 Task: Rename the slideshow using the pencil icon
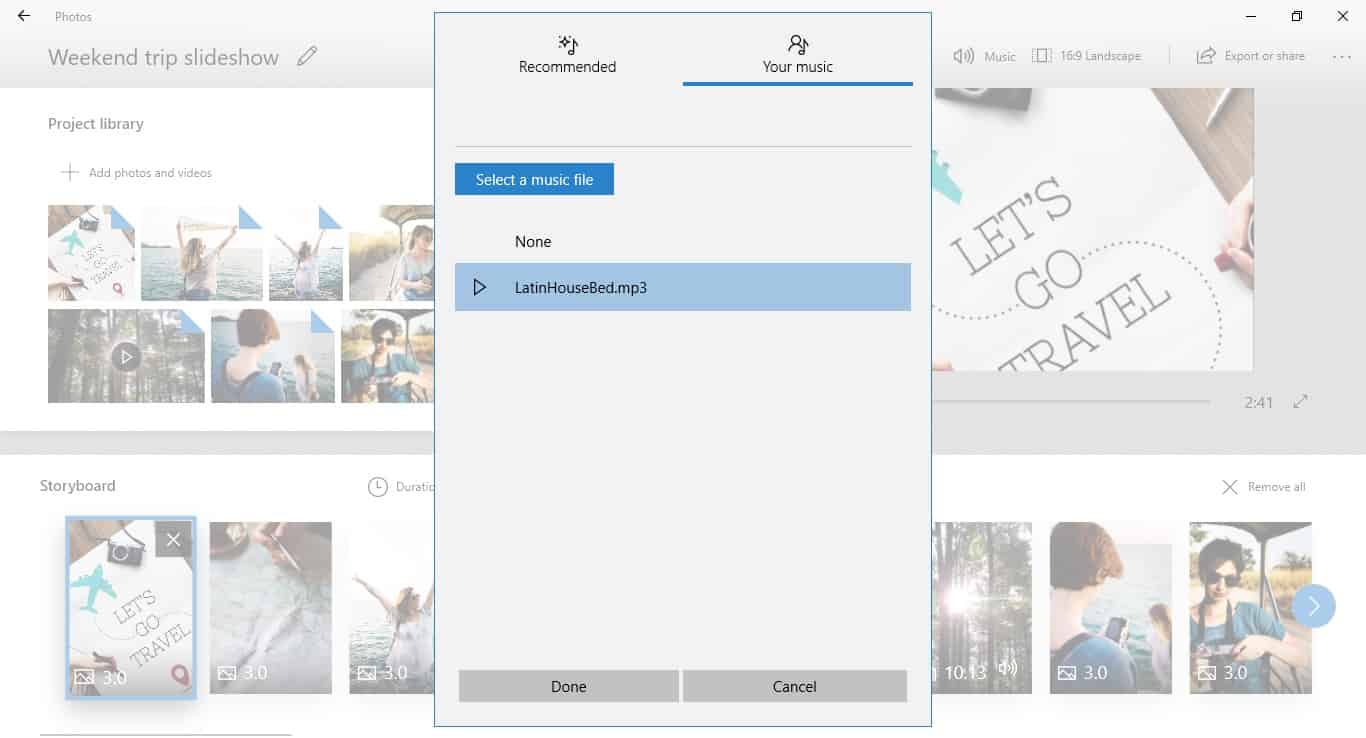[307, 57]
